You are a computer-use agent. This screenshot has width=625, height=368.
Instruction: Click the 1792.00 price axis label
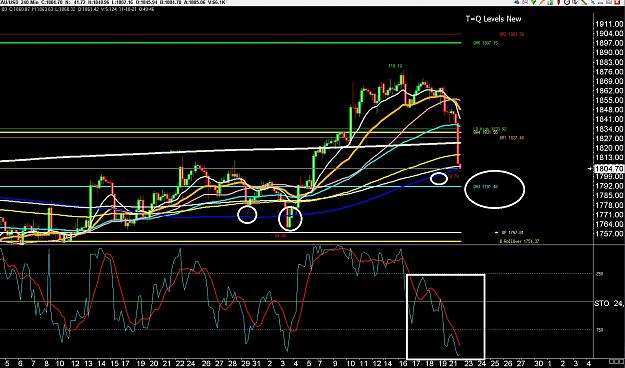coord(609,186)
